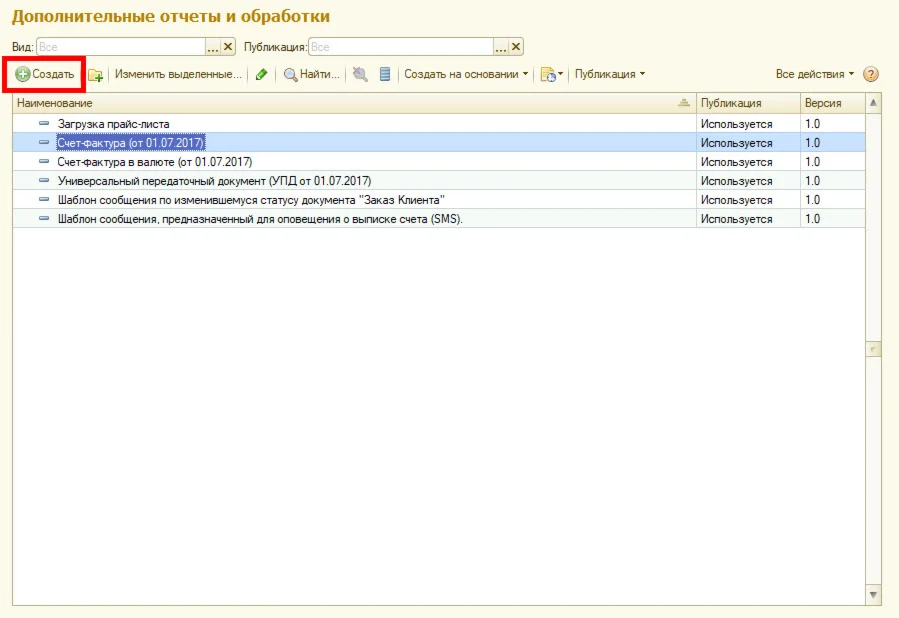Open Найти search with magnifier icon

(312, 75)
